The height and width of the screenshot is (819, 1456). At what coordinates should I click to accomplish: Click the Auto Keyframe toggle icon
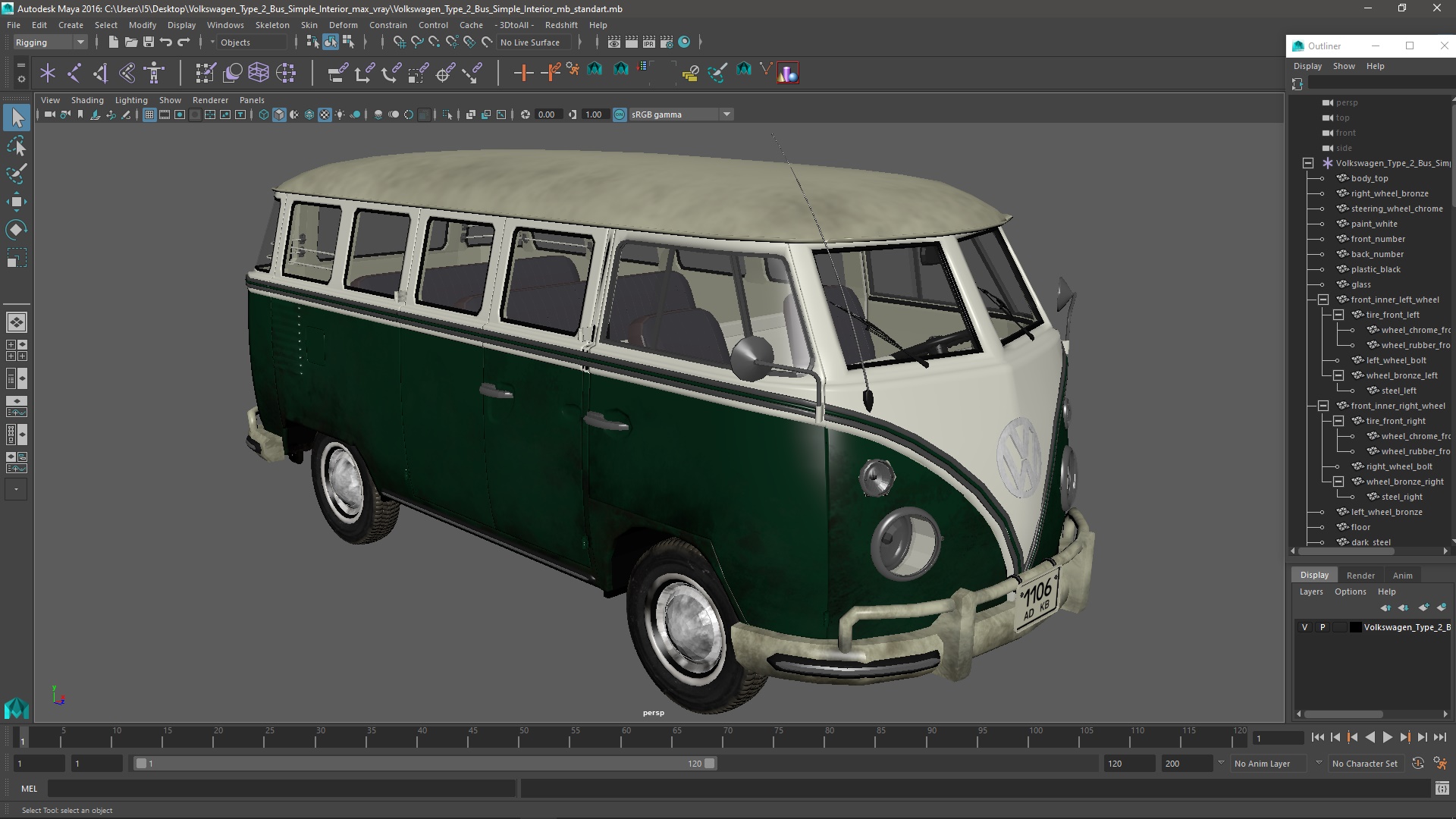tap(1417, 764)
